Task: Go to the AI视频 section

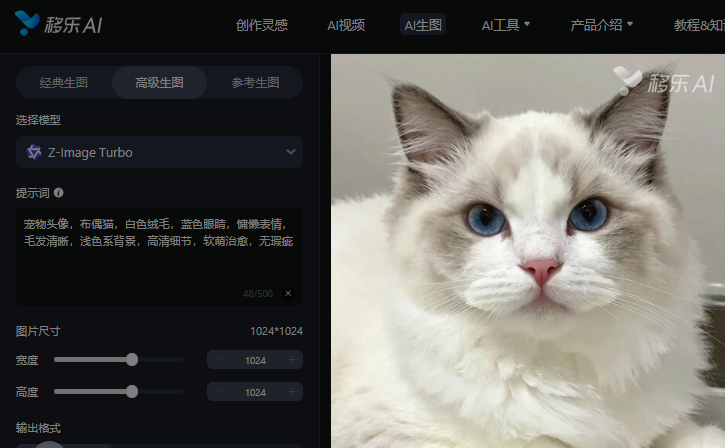Action: coord(346,25)
